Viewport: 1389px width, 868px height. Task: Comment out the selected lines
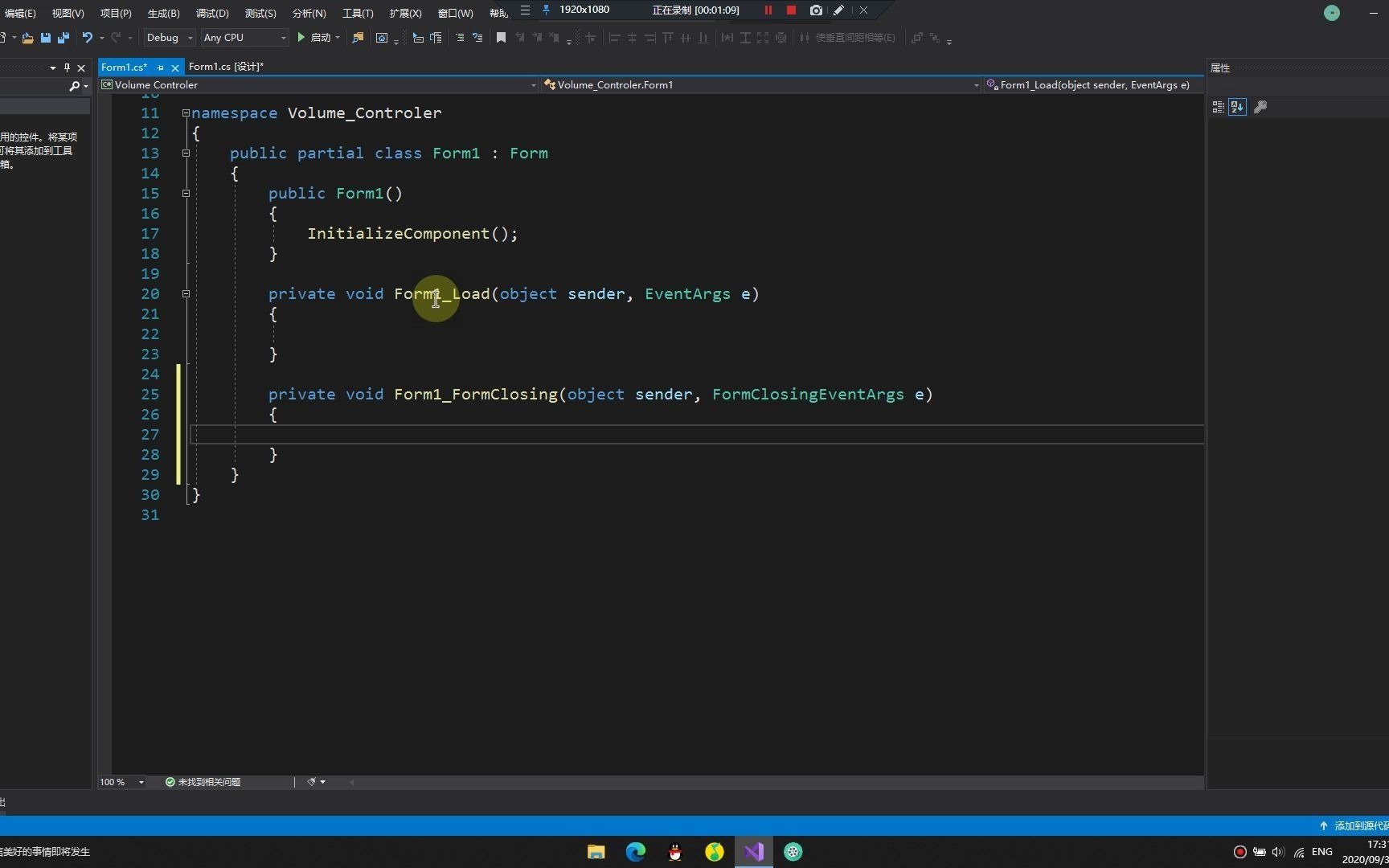click(460, 38)
